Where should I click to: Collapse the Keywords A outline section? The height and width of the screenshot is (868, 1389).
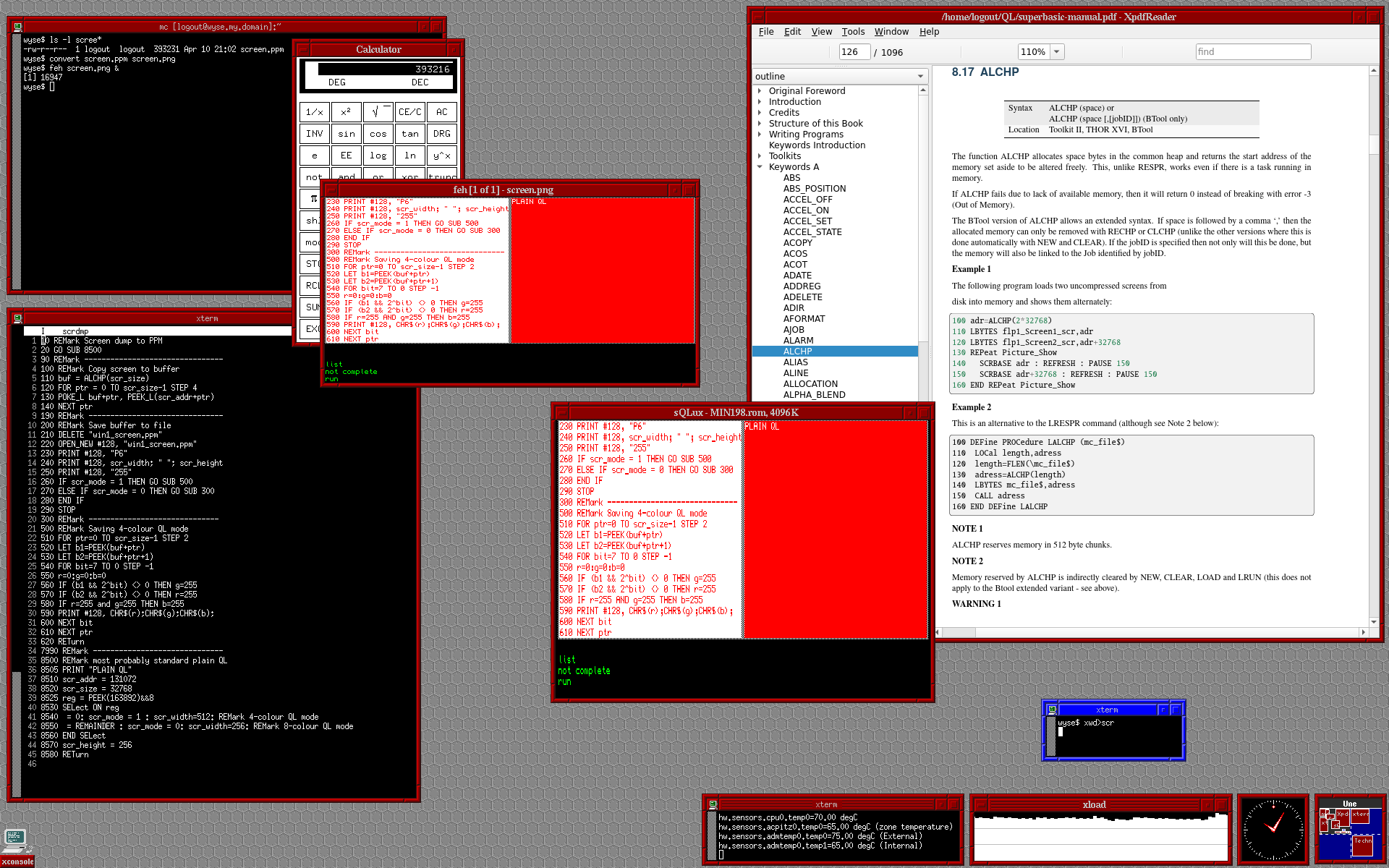(760, 167)
